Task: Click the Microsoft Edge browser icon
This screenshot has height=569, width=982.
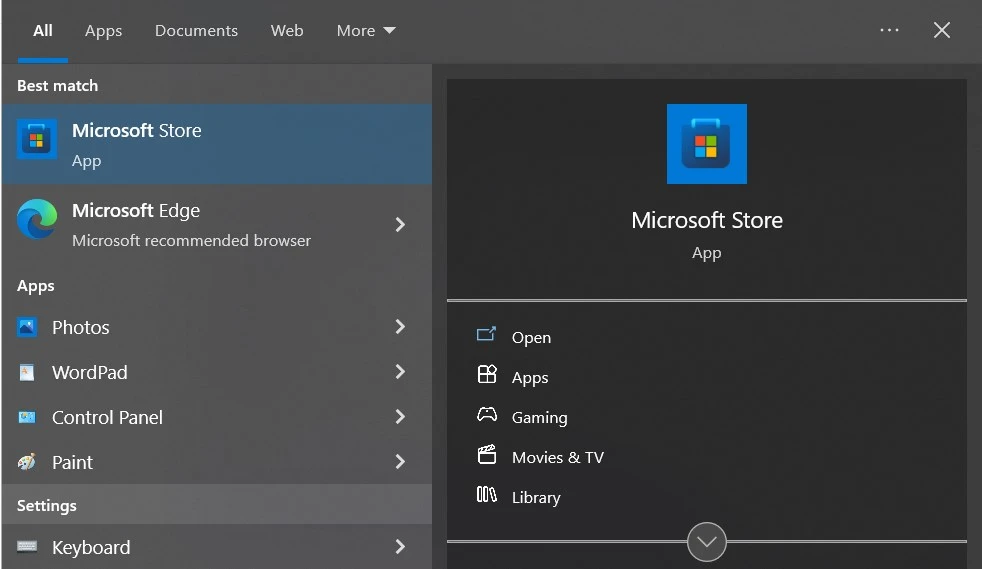Action: point(37,219)
